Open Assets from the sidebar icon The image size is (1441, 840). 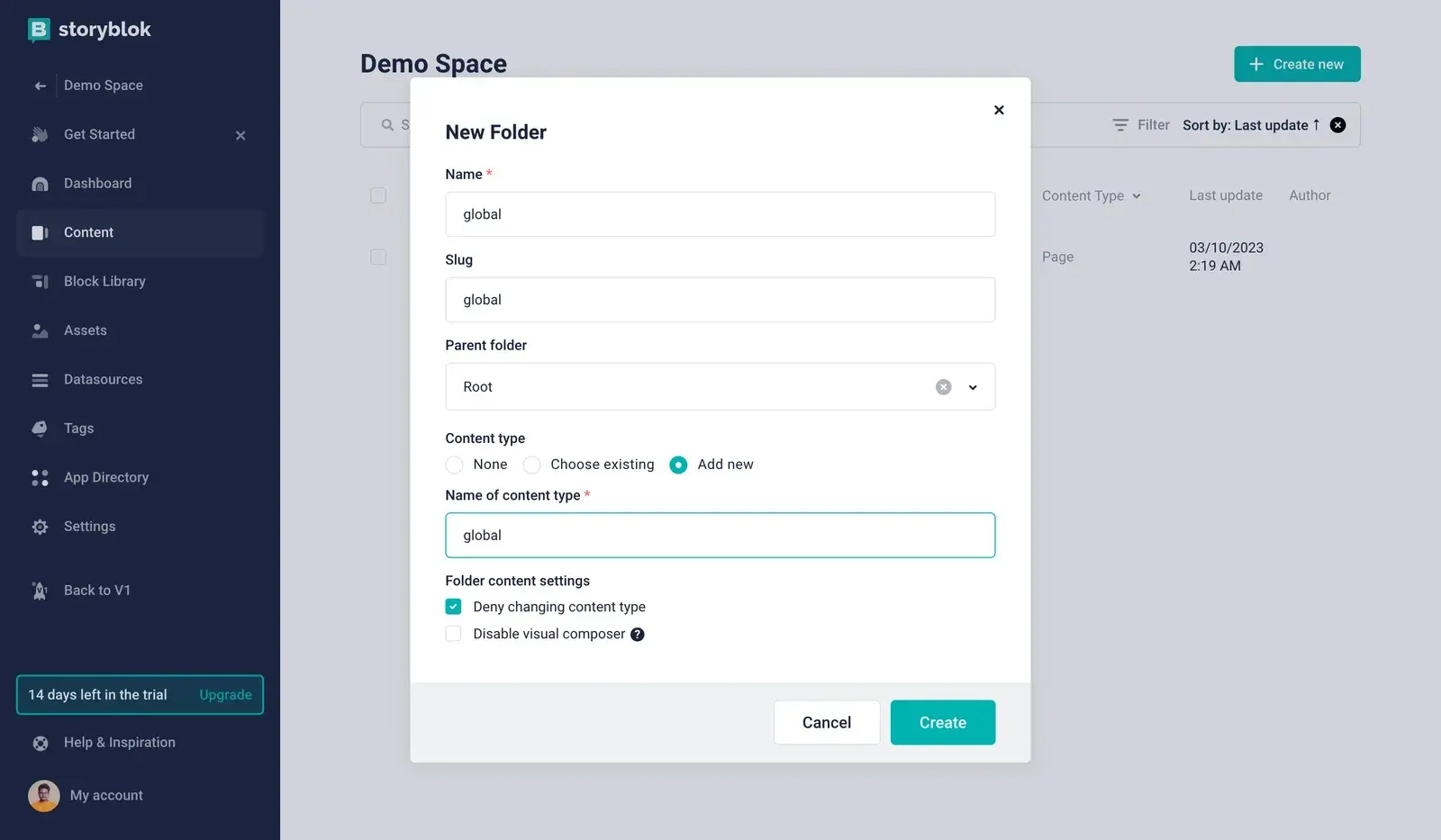pos(40,330)
